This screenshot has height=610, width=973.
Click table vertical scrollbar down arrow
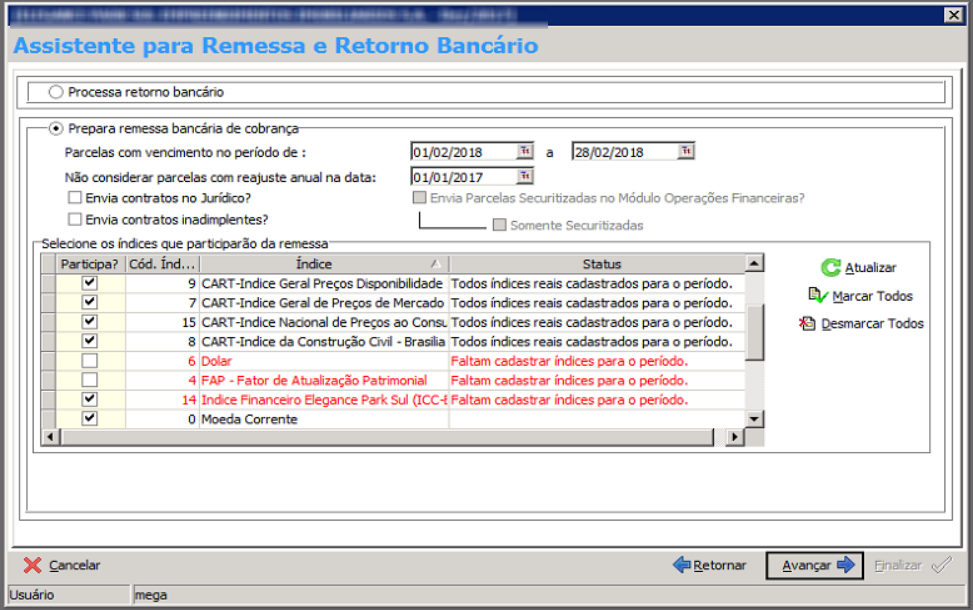(755, 419)
